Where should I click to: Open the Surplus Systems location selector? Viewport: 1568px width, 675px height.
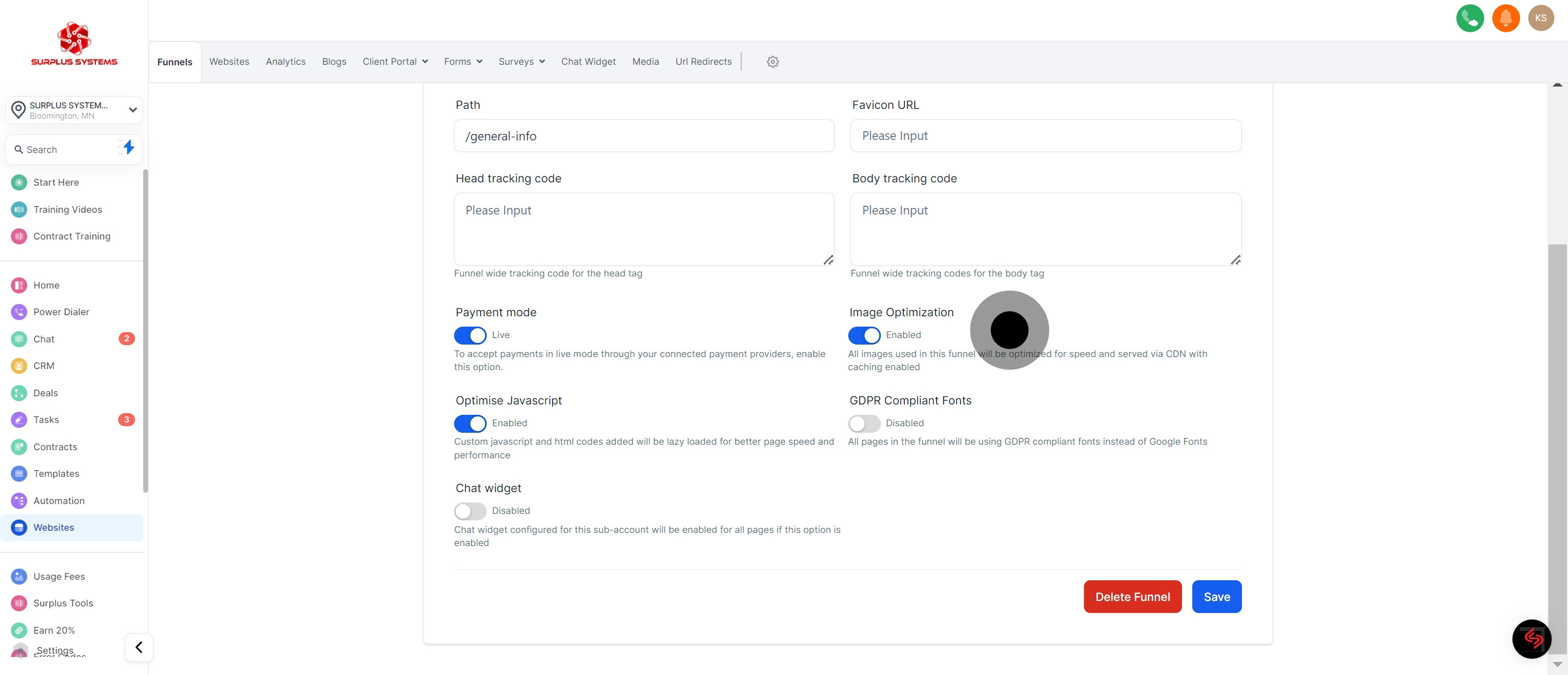[73, 110]
